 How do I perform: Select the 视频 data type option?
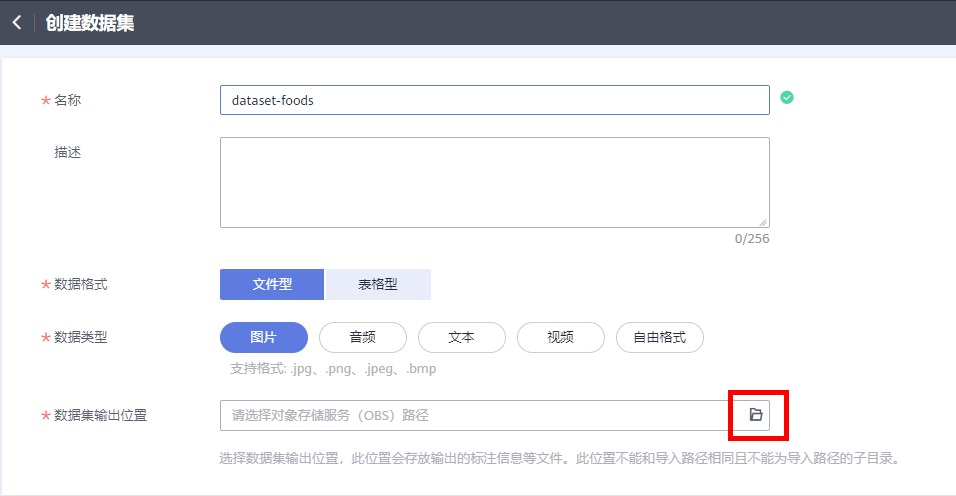560,337
